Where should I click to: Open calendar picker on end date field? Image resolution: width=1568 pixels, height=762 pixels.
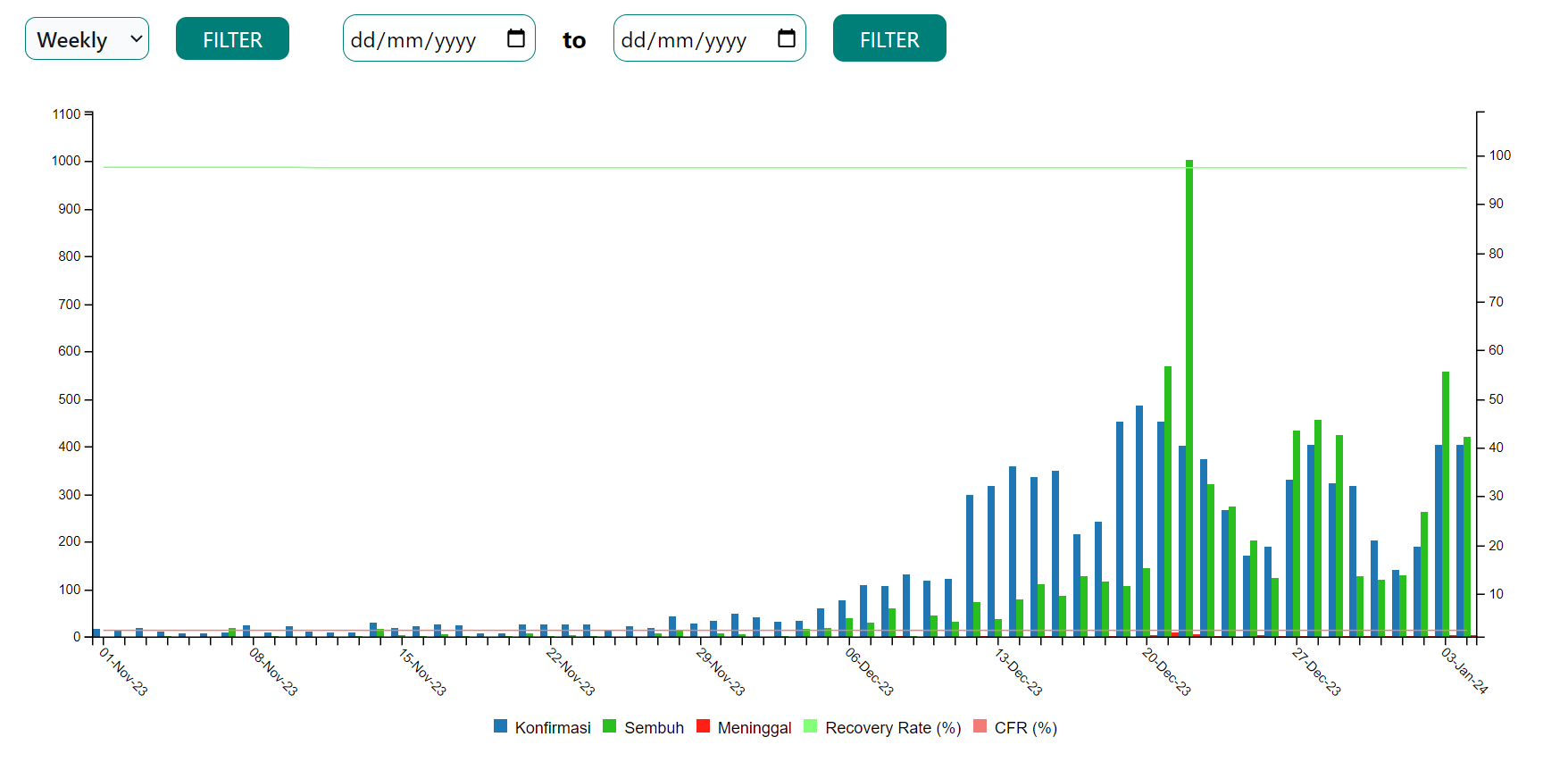tap(787, 38)
